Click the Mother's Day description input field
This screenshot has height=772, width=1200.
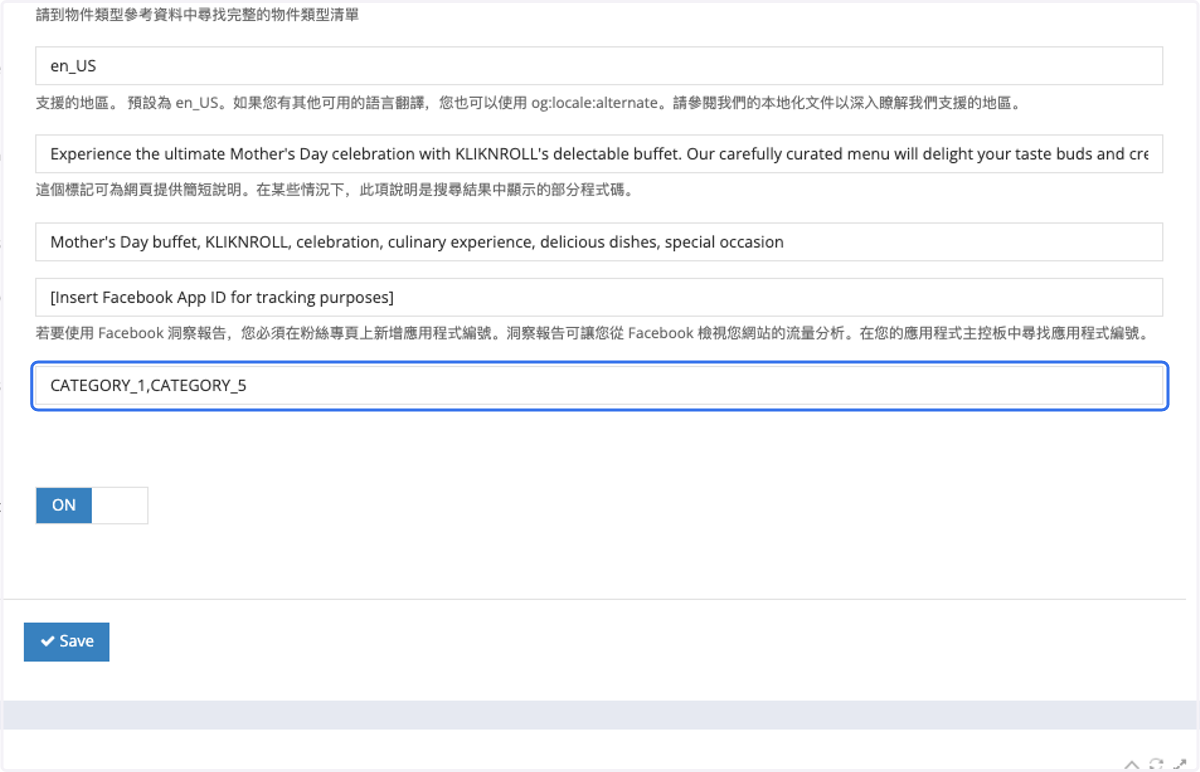(599, 154)
